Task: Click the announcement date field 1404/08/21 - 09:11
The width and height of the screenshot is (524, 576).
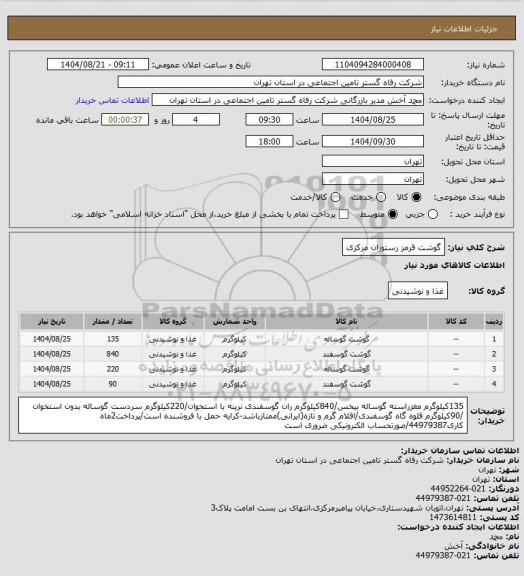Action: pos(98,64)
